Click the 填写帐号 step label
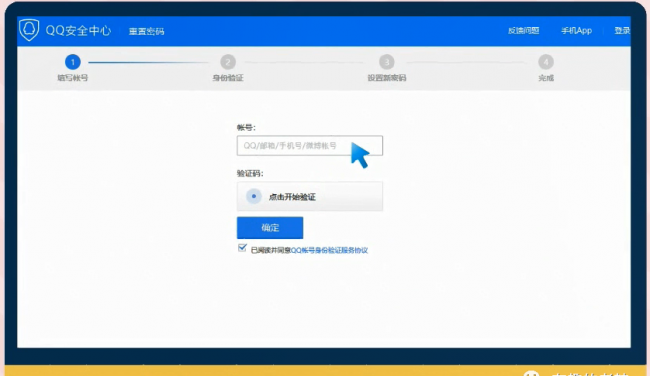The image size is (650, 376). point(73,78)
